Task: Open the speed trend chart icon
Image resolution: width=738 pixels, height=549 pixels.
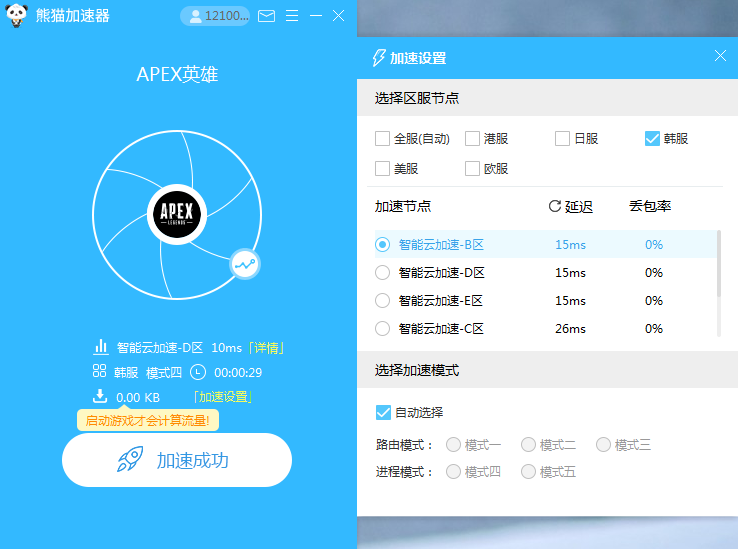Action: [x=245, y=264]
